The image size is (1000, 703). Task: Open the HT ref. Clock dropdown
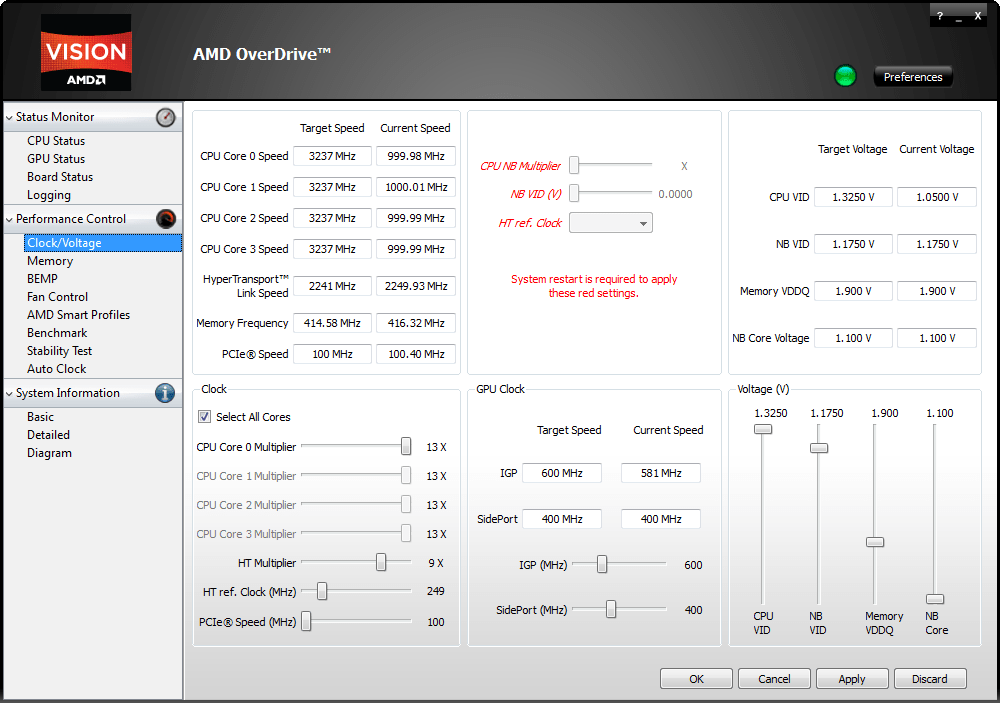click(610, 223)
